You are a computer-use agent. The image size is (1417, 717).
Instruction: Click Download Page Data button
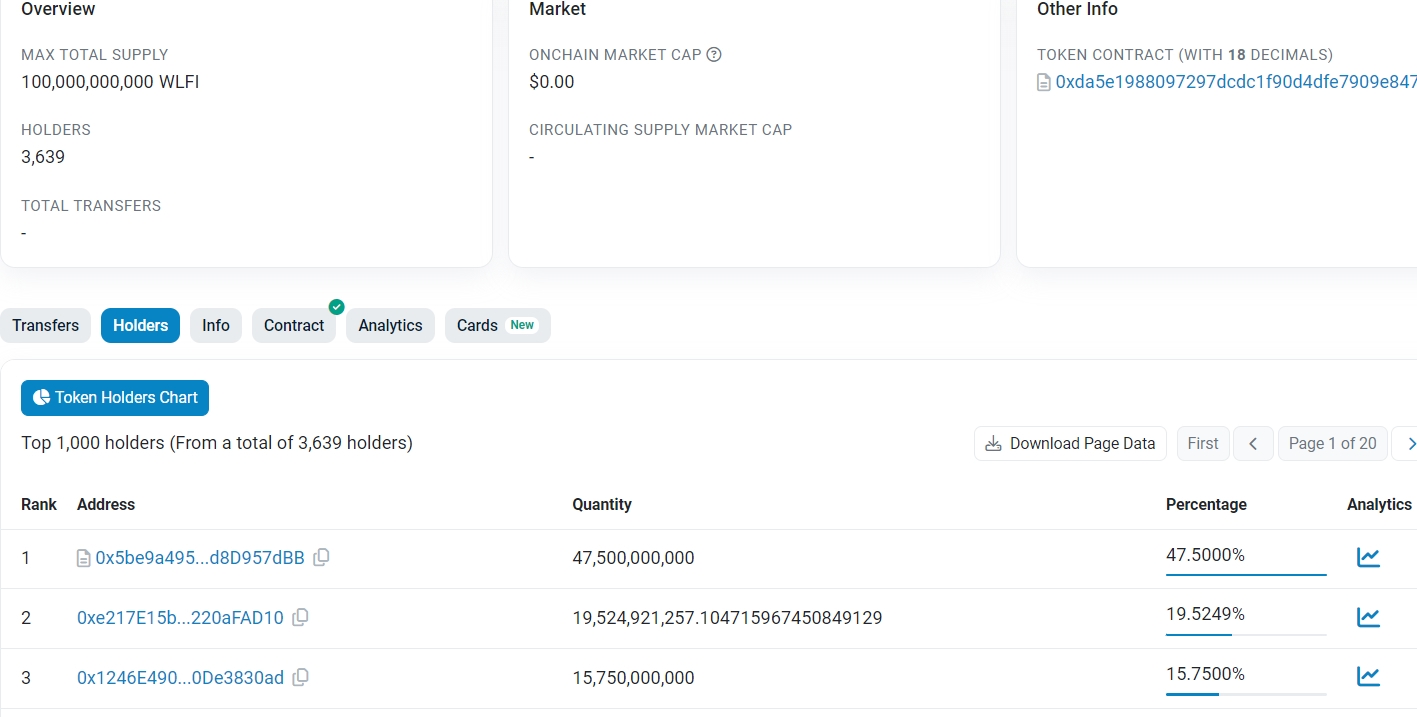pyautogui.click(x=1070, y=443)
